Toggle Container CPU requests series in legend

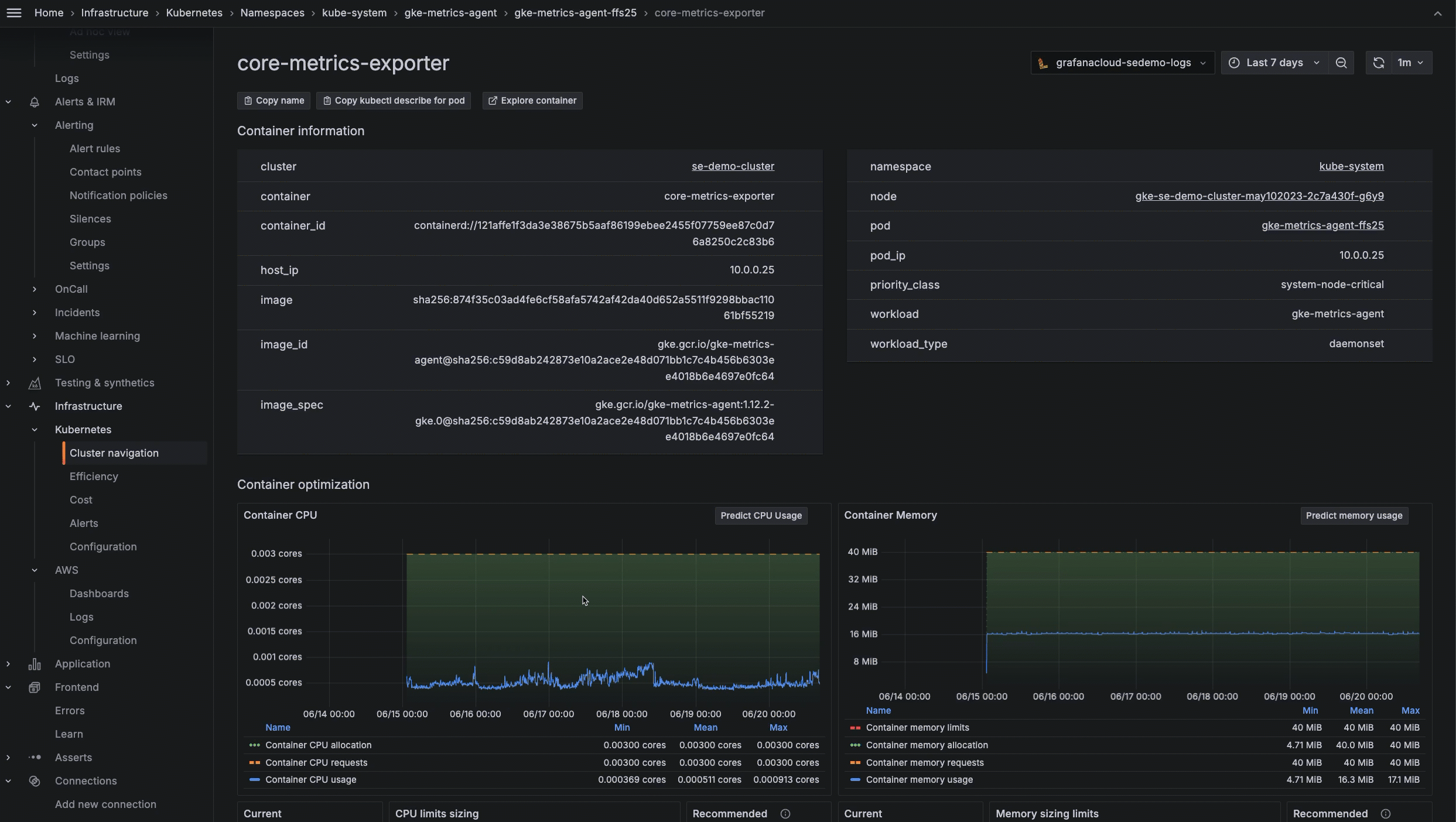[x=316, y=763]
